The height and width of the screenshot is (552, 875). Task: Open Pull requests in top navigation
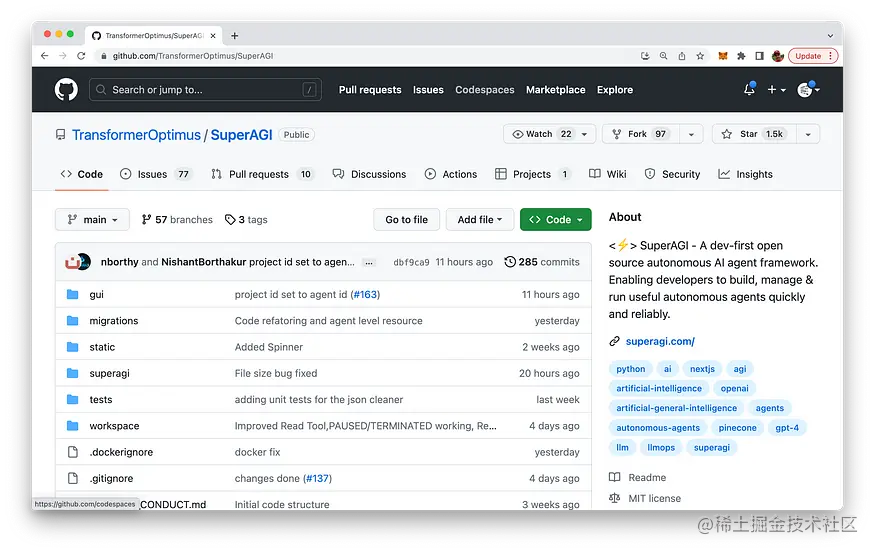pyautogui.click(x=370, y=90)
